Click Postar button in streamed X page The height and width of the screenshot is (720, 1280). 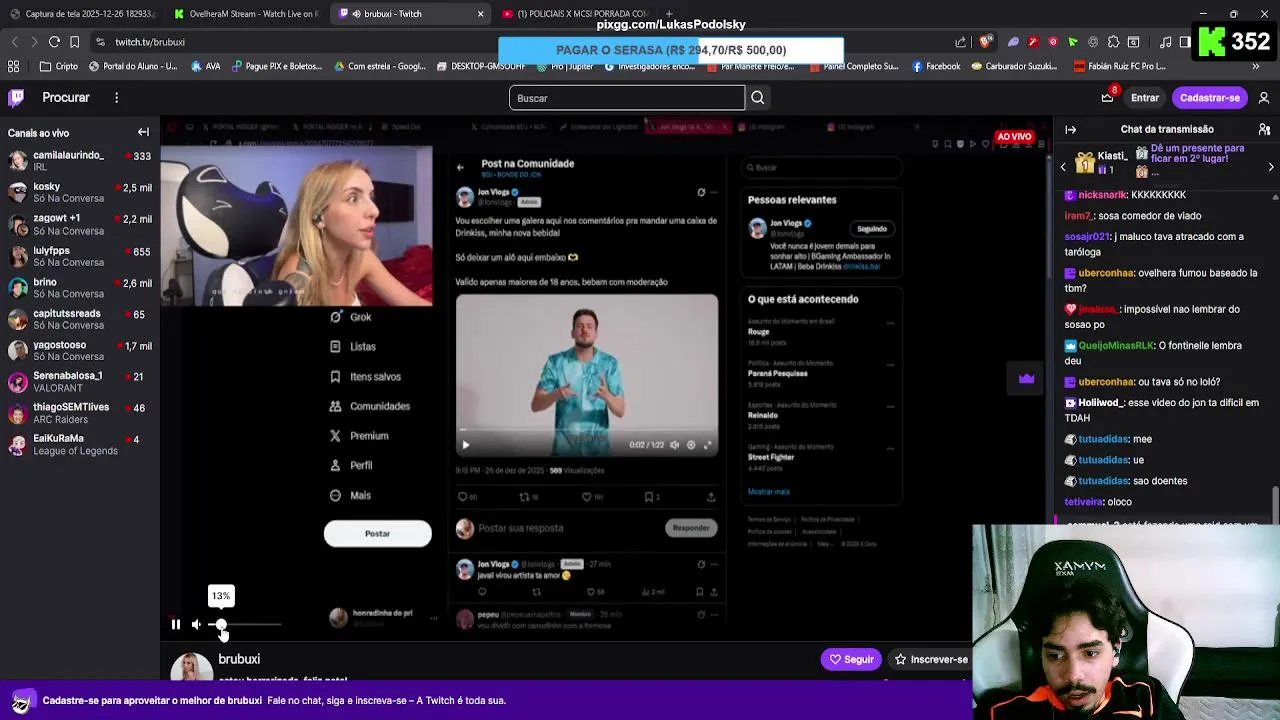[x=377, y=533]
